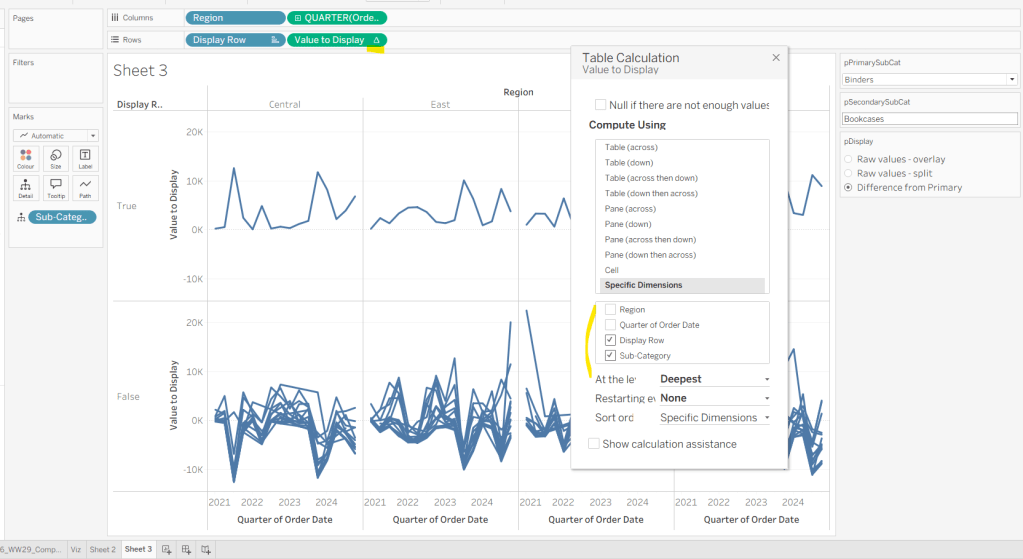Expand the At the level Deepest dropdown

pos(715,379)
